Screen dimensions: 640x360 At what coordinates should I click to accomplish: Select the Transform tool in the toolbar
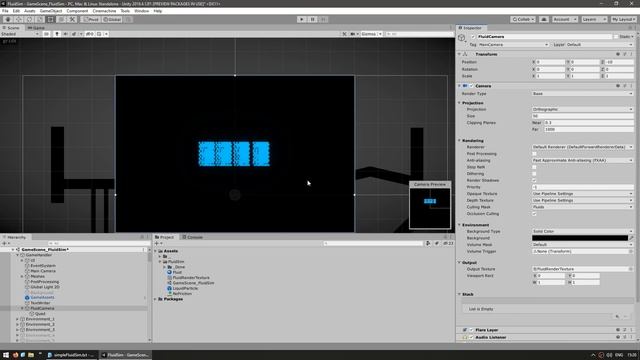pos(61,19)
